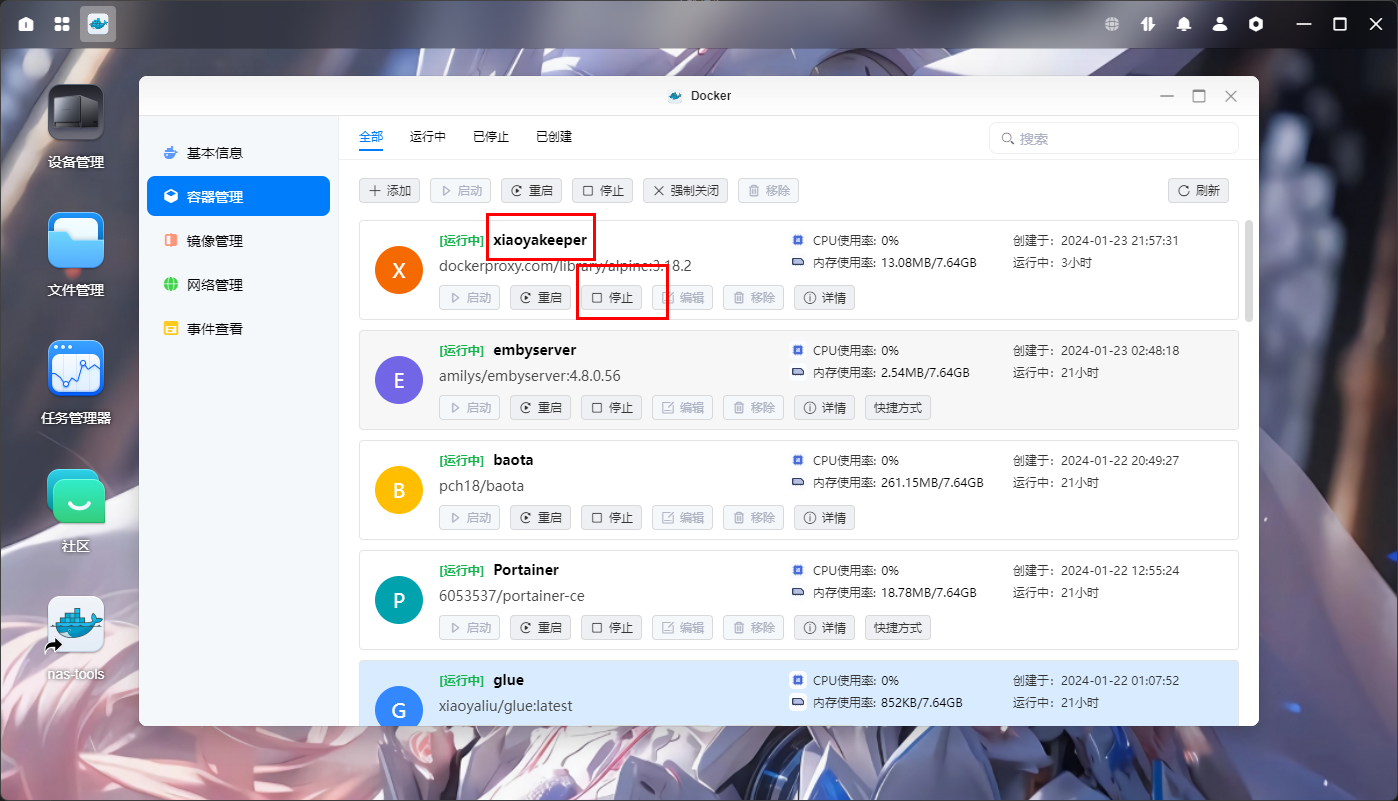Click the user account icon in top bar
The height and width of the screenshot is (801, 1398).
click(x=1220, y=24)
